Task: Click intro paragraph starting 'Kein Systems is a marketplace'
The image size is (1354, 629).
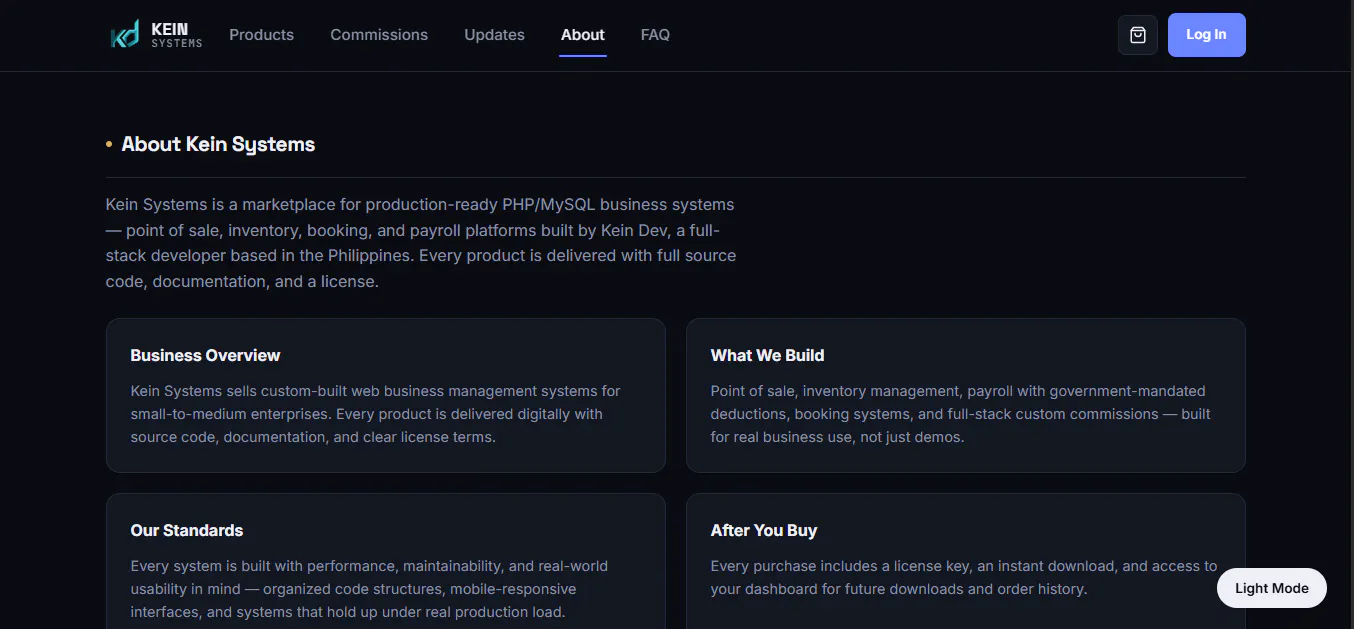Action: pyautogui.click(x=421, y=243)
